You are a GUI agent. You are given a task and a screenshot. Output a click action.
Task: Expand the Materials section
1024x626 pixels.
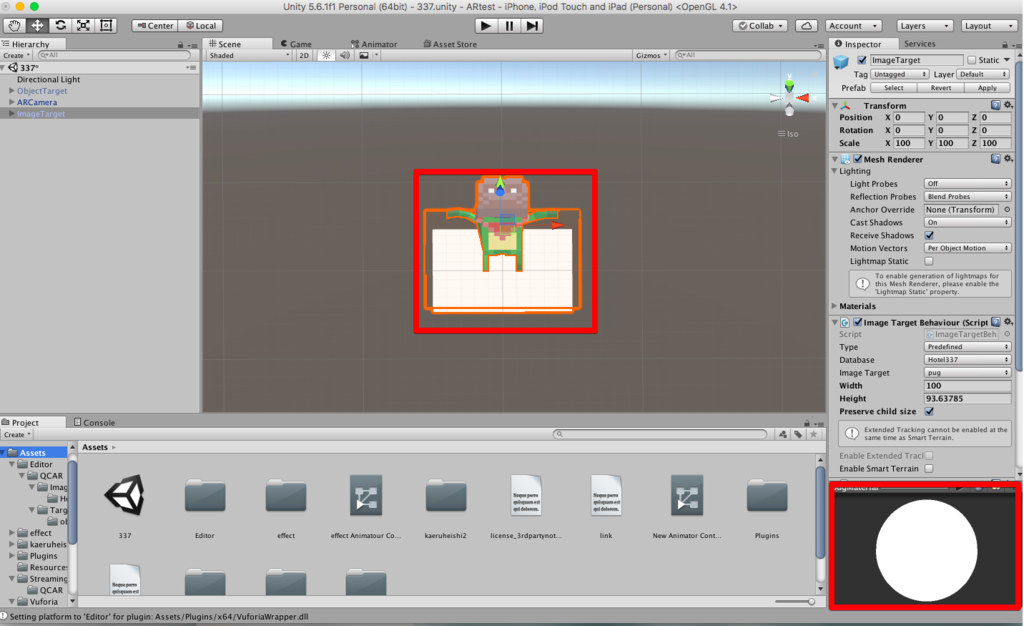pyautogui.click(x=835, y=306)
